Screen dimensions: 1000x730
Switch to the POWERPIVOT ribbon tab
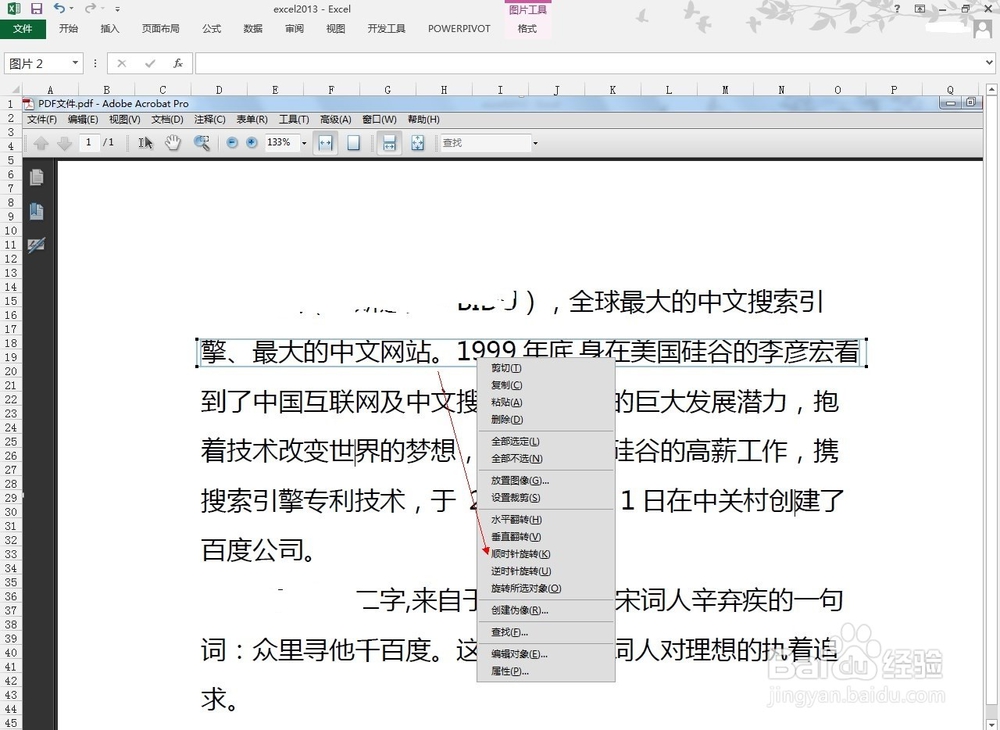point(459,29)
